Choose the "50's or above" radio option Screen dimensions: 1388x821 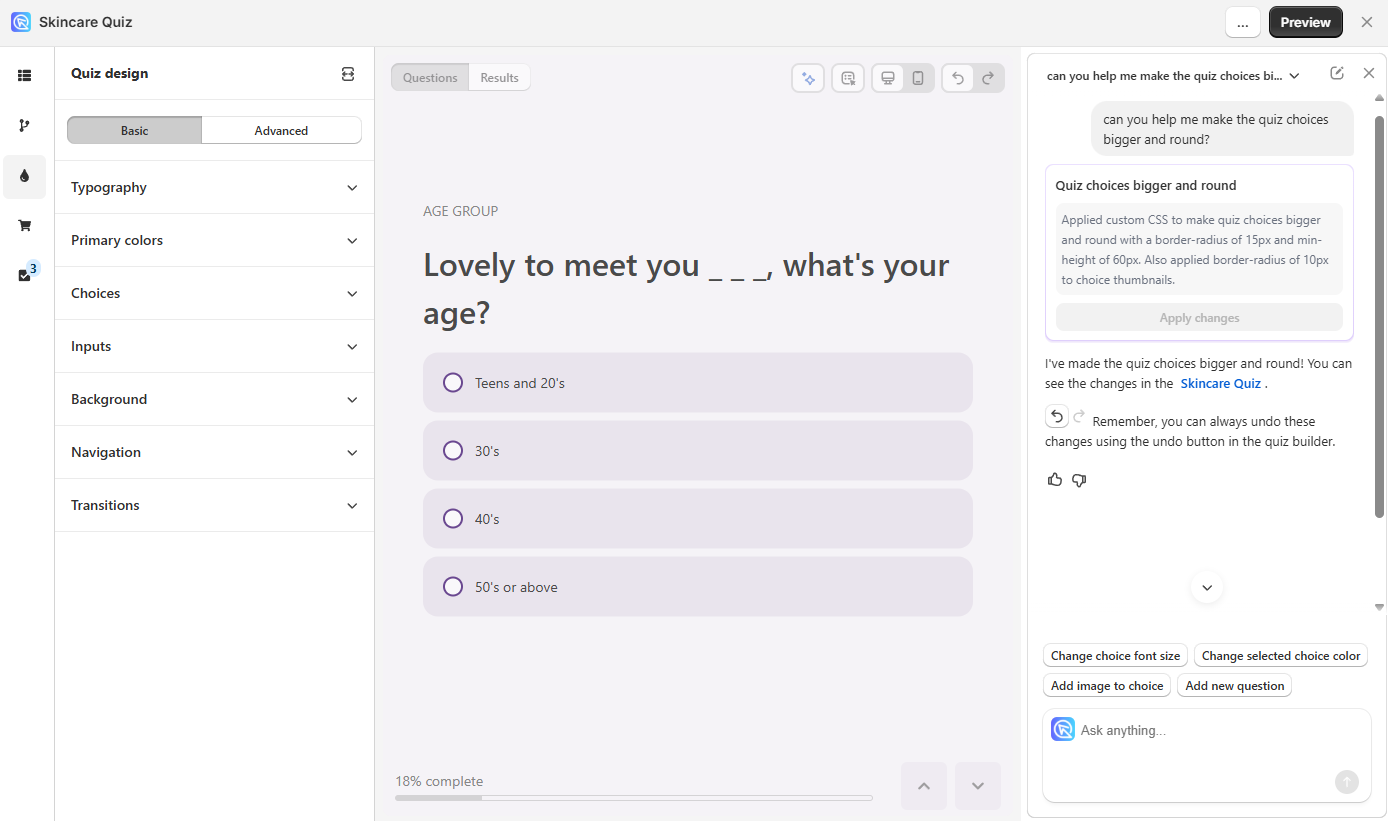coord(453,587)
